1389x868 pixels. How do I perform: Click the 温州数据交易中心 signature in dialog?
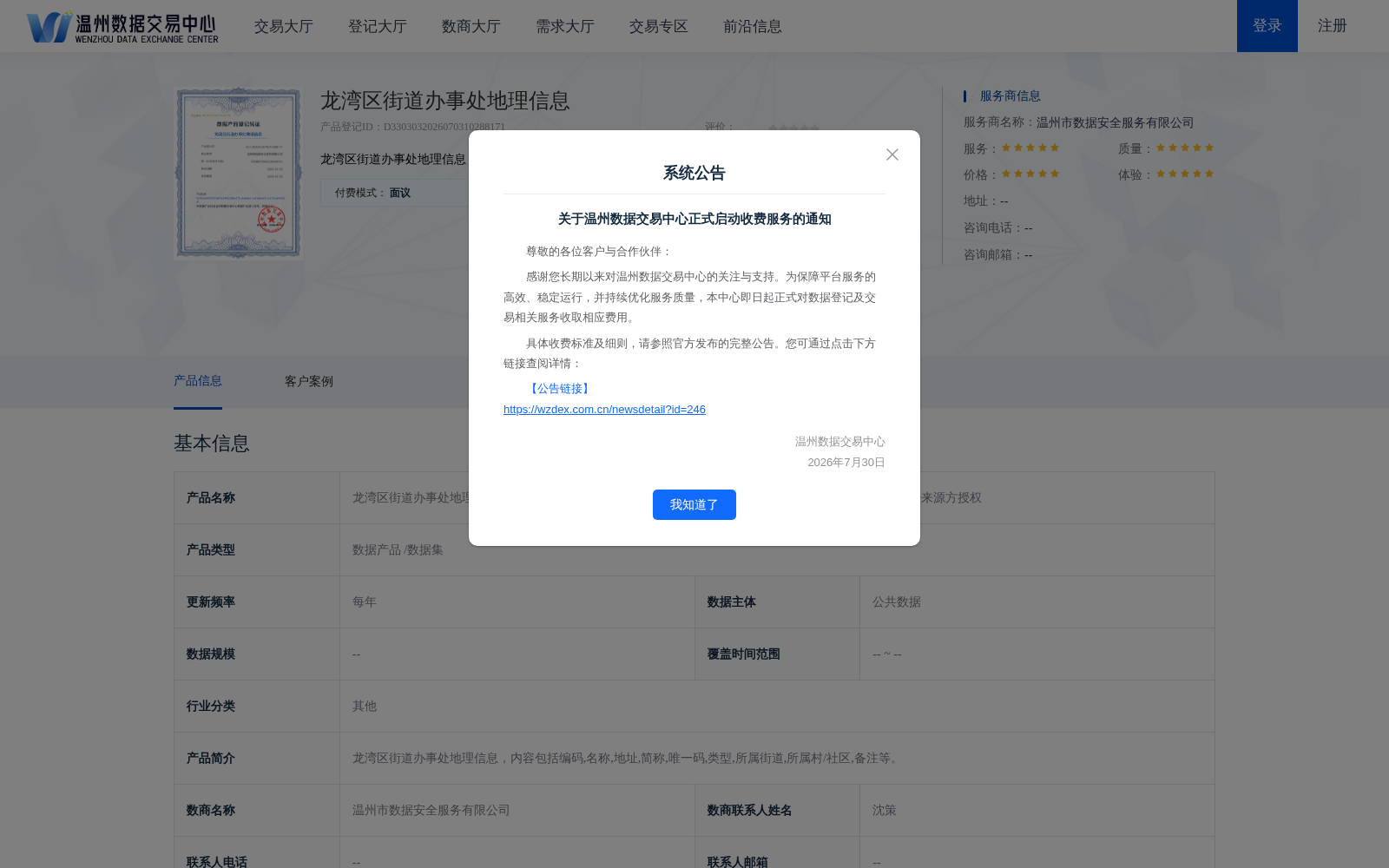pos(840,442)
